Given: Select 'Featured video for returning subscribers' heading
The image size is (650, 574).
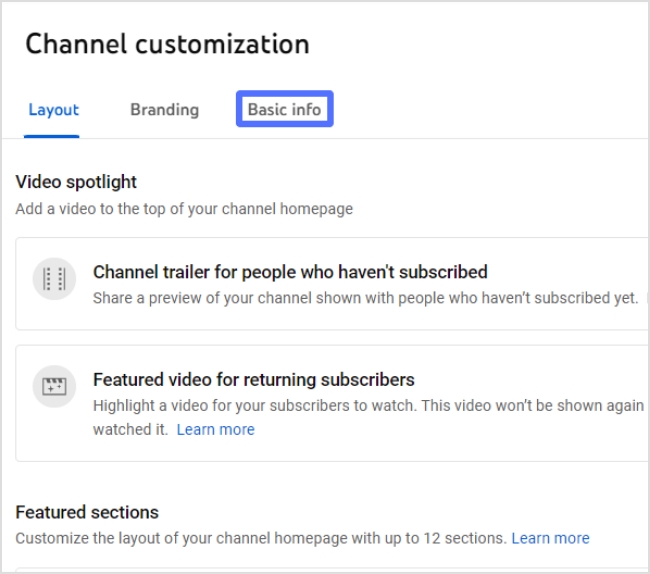Looking at the screenshot, I should tap(254, 380).
